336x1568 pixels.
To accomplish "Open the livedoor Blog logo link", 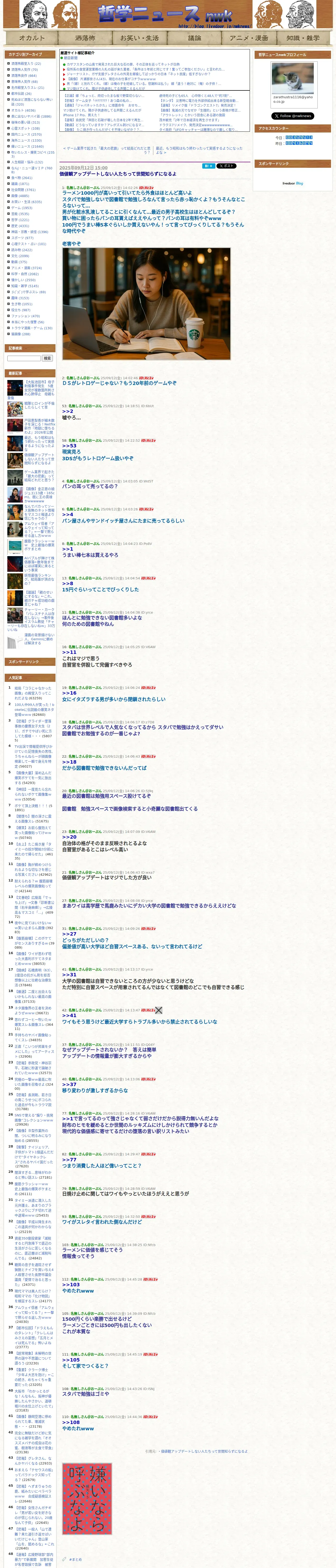I will point(293,183).
